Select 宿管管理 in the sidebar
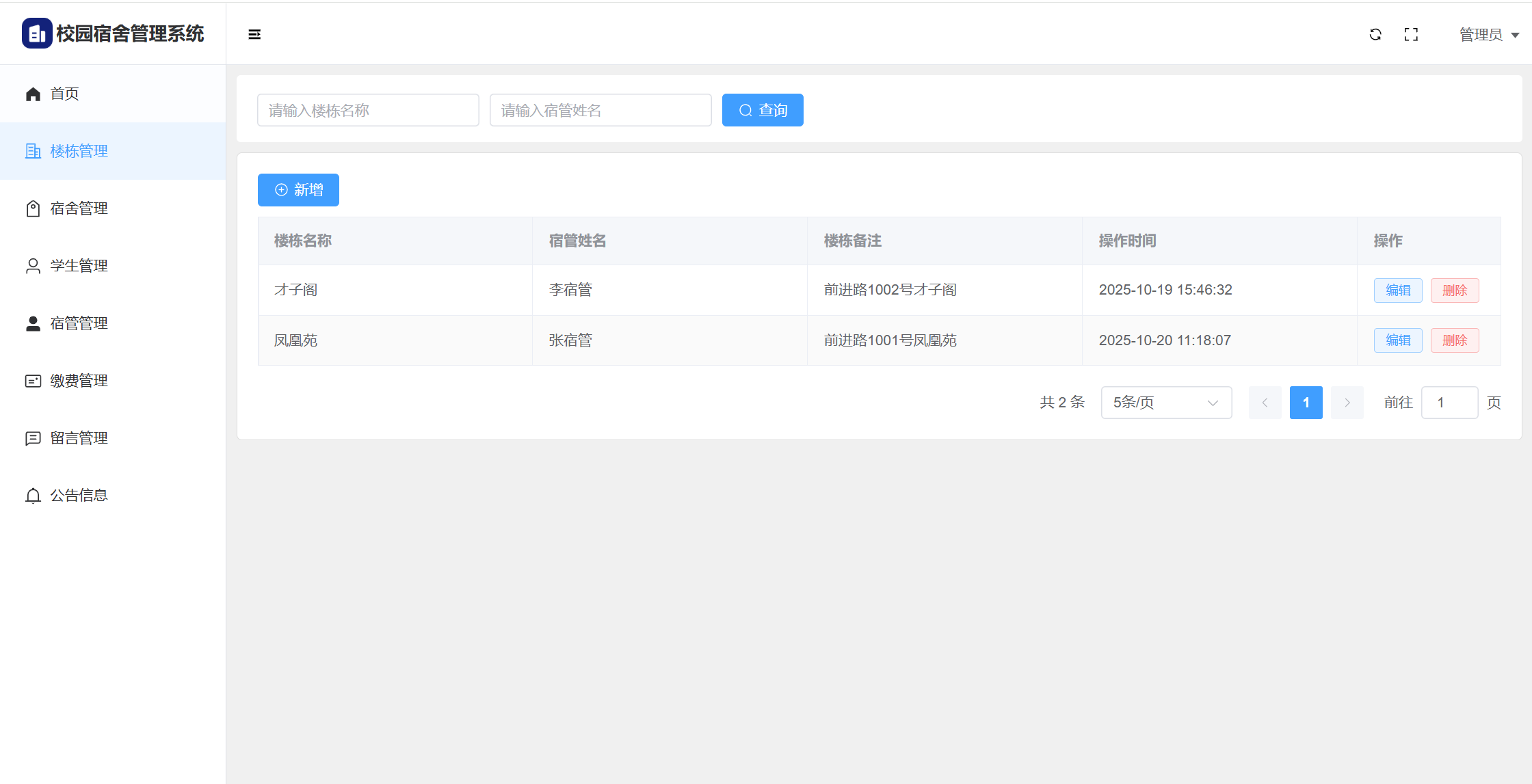This screenshot has height=784, width=1532. coord(79,323)
